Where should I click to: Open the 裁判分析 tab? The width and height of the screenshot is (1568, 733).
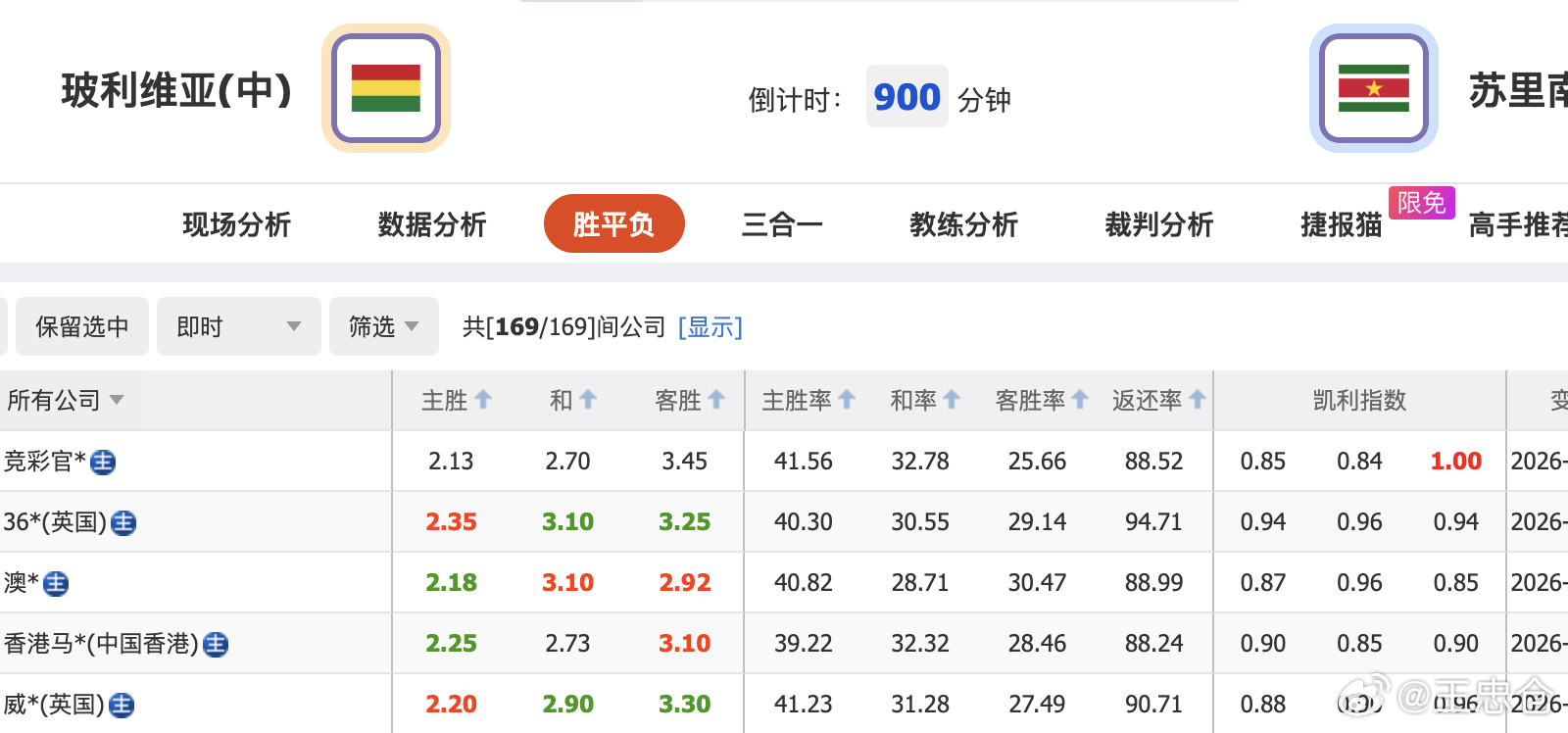(x=1159, y=224)
